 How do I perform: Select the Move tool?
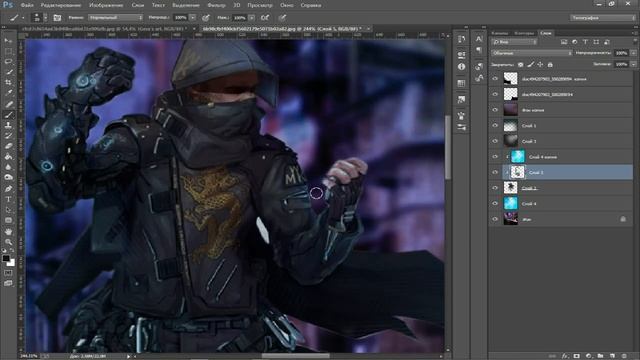click(x=8, y=40)
